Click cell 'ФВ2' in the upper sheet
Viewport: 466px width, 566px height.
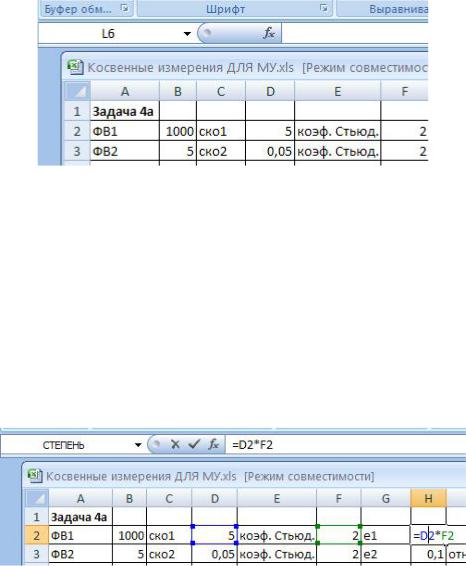pyautogui.click(x=125, y=151)
